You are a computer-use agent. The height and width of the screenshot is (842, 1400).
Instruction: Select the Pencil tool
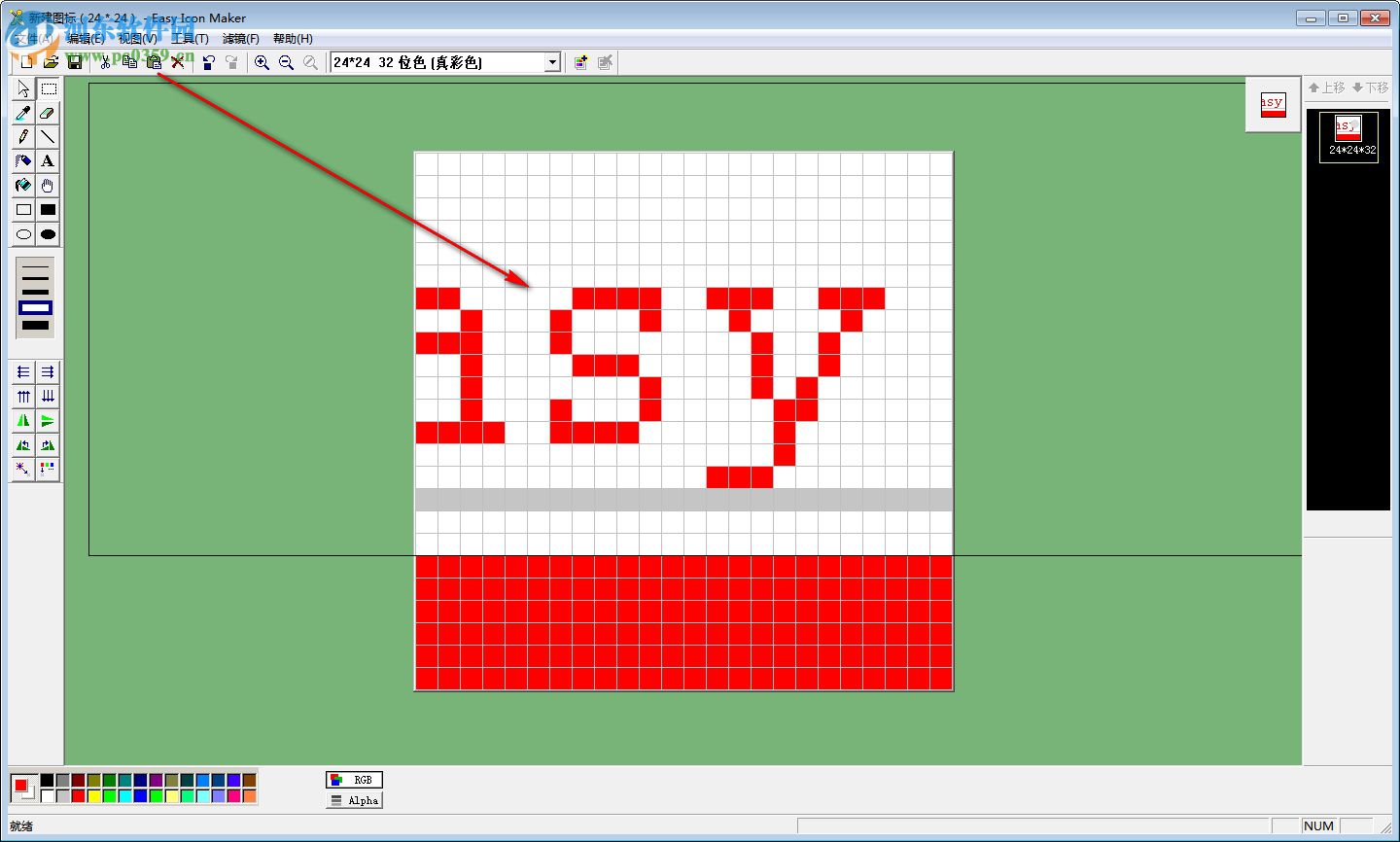coord(23,137)
